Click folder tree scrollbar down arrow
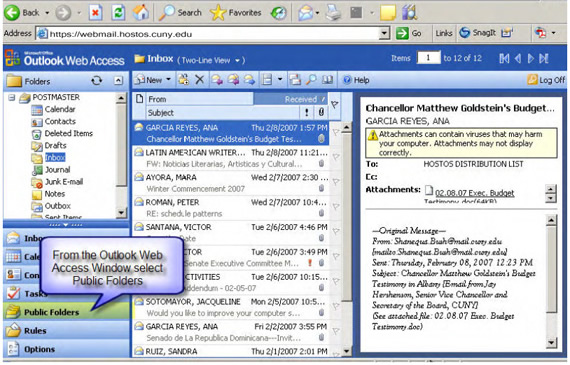Image resolution: width=570 pixels, height=365 pixels. (121, 212)
